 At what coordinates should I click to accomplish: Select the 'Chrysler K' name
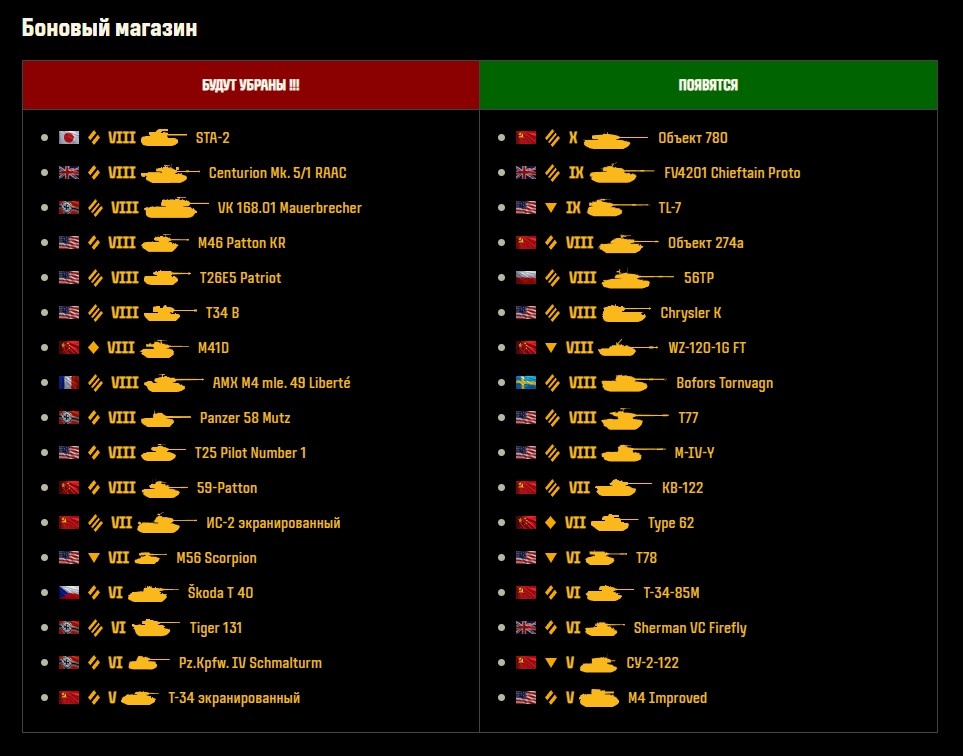click(x=690, y=313)
